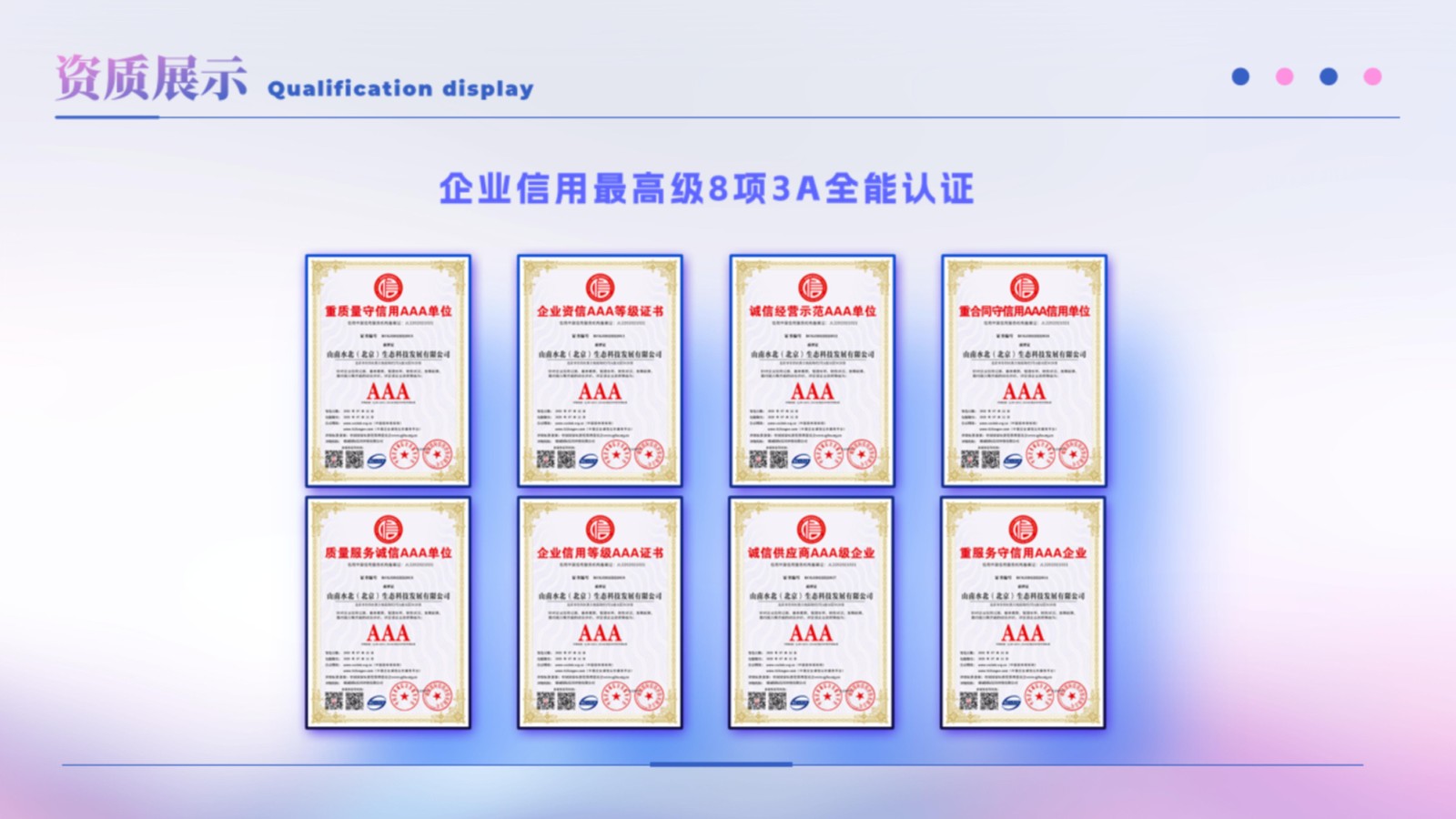Click the Qualification display subtitle

tap(400, 89)
